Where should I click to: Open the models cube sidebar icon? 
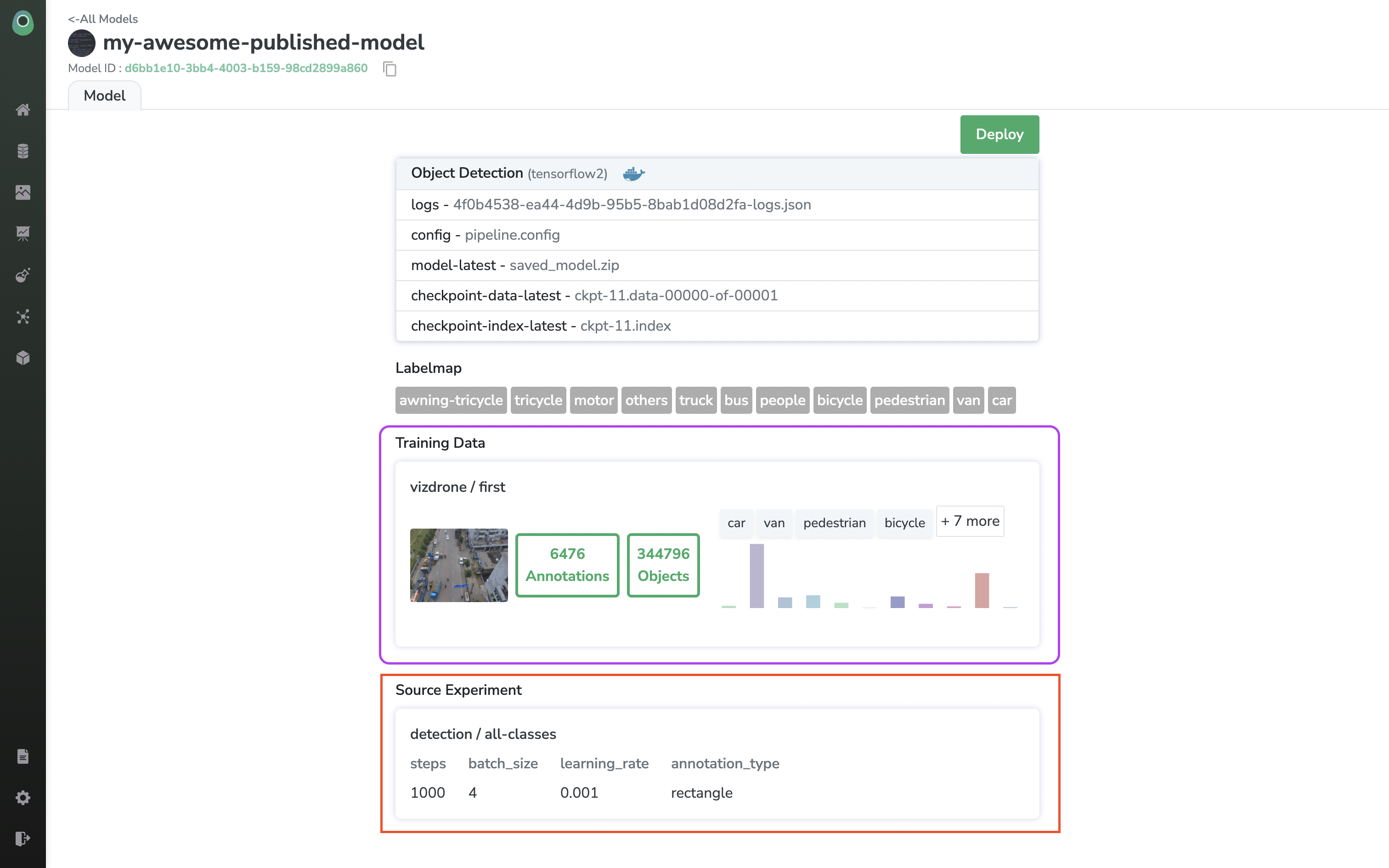point(23,358)
